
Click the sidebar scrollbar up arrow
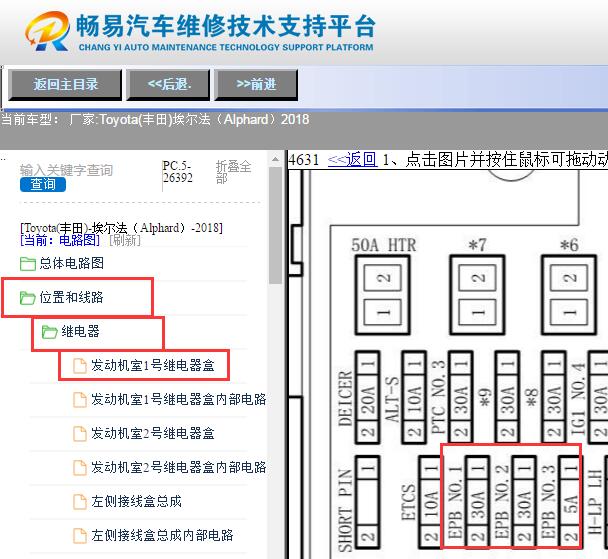coord(275,159)
